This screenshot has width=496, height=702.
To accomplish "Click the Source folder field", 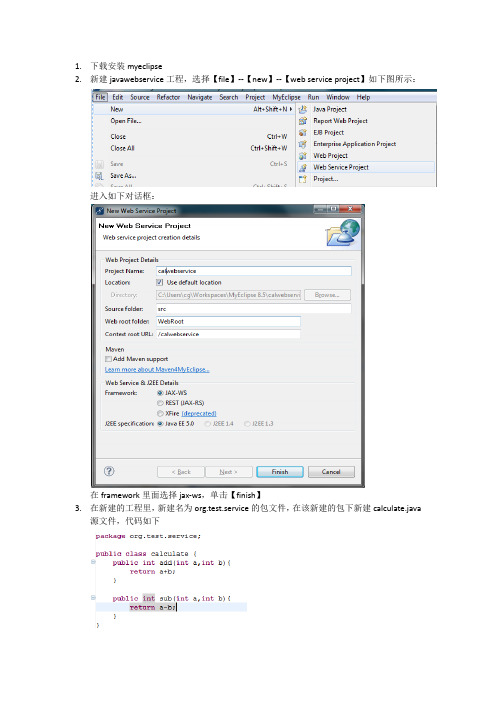I will click(x=254, y=309).
